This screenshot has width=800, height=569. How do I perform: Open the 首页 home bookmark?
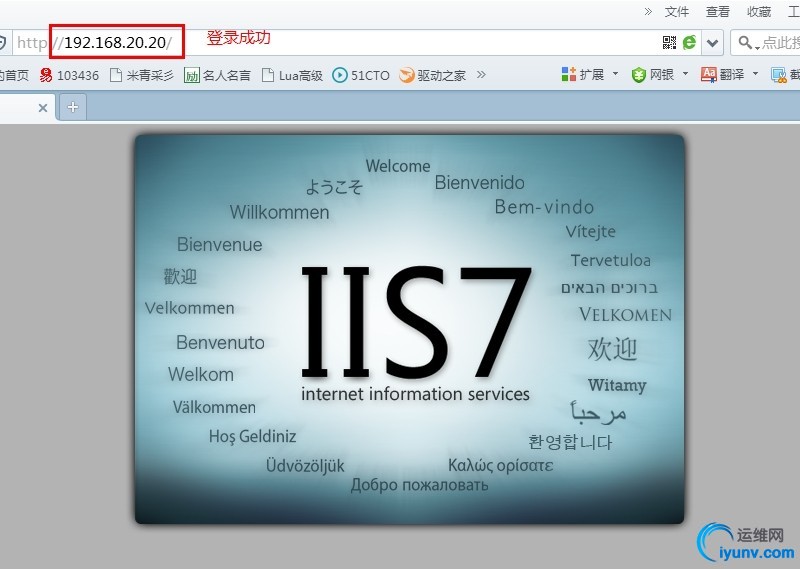click(14, 76)
